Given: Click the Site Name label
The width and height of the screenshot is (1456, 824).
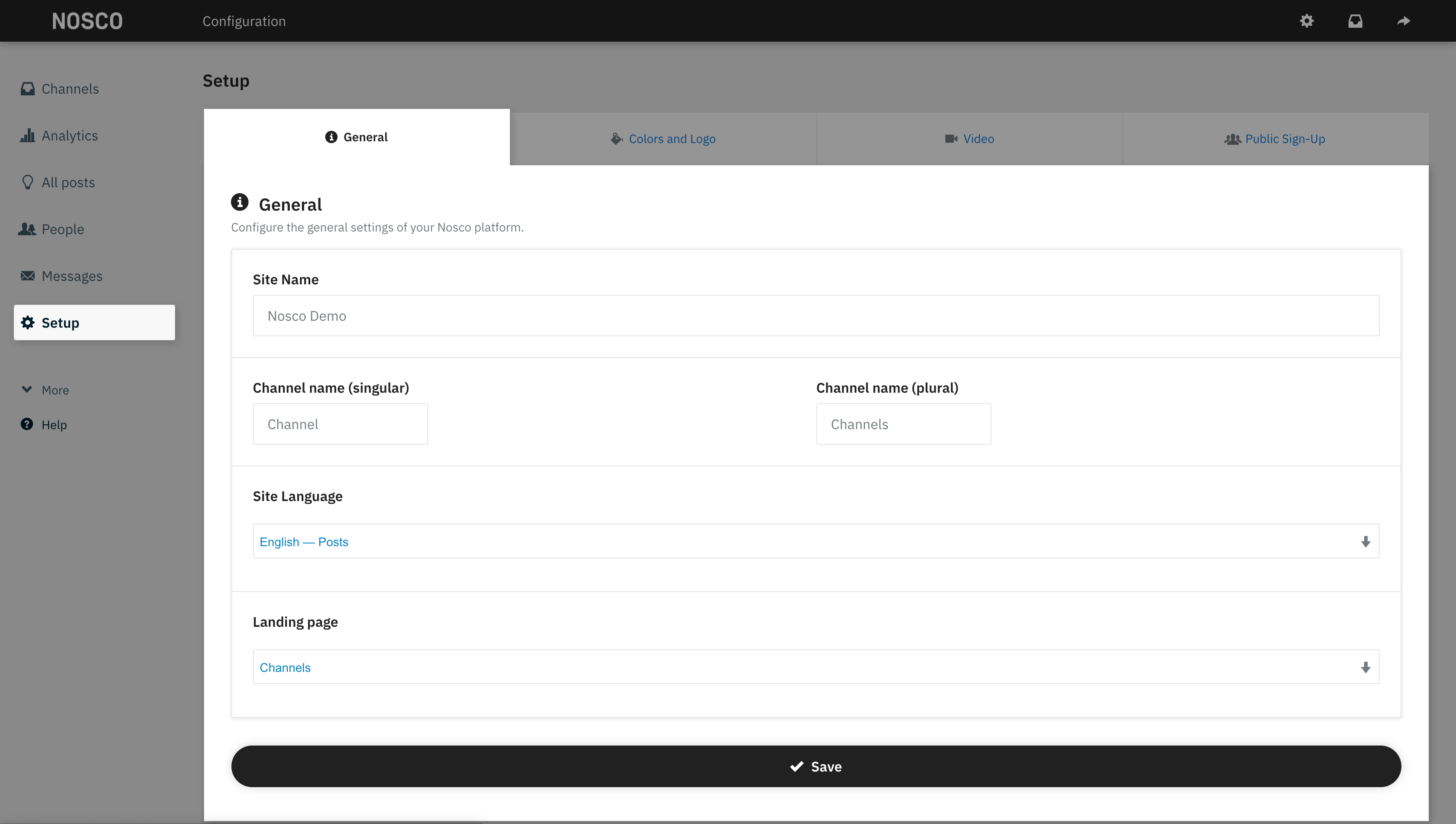Looking at the screenshot, I should [x=286, y=280].
